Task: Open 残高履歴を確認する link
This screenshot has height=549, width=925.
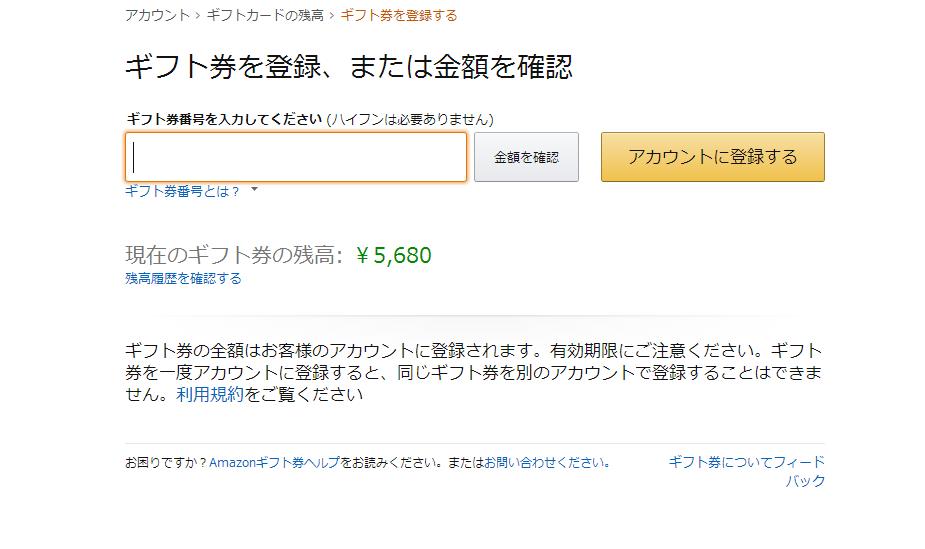Action: coord(183,279)
